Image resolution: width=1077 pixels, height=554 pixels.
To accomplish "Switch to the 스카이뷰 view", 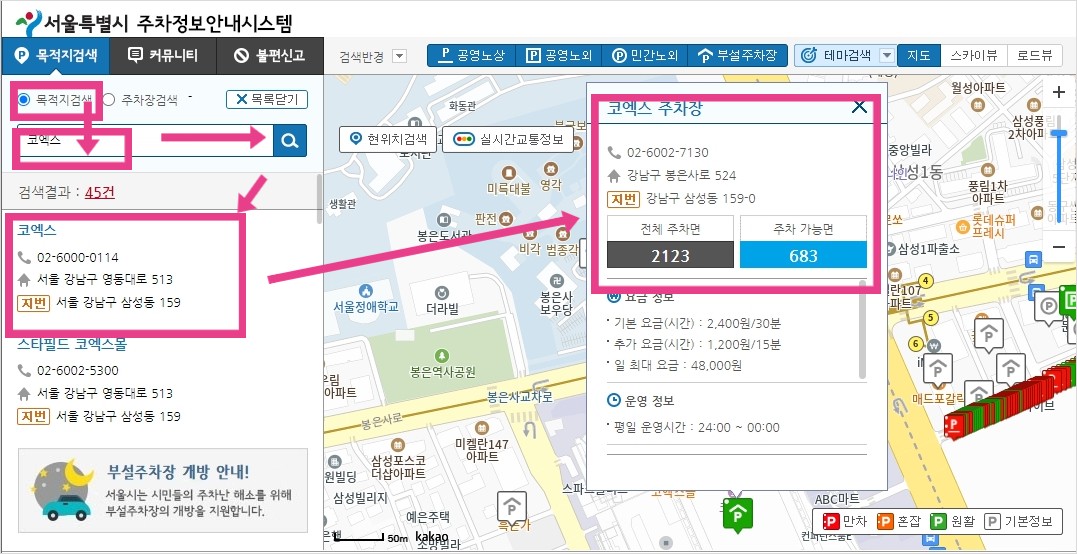I will pyautogui.click(x=973, y=56).
